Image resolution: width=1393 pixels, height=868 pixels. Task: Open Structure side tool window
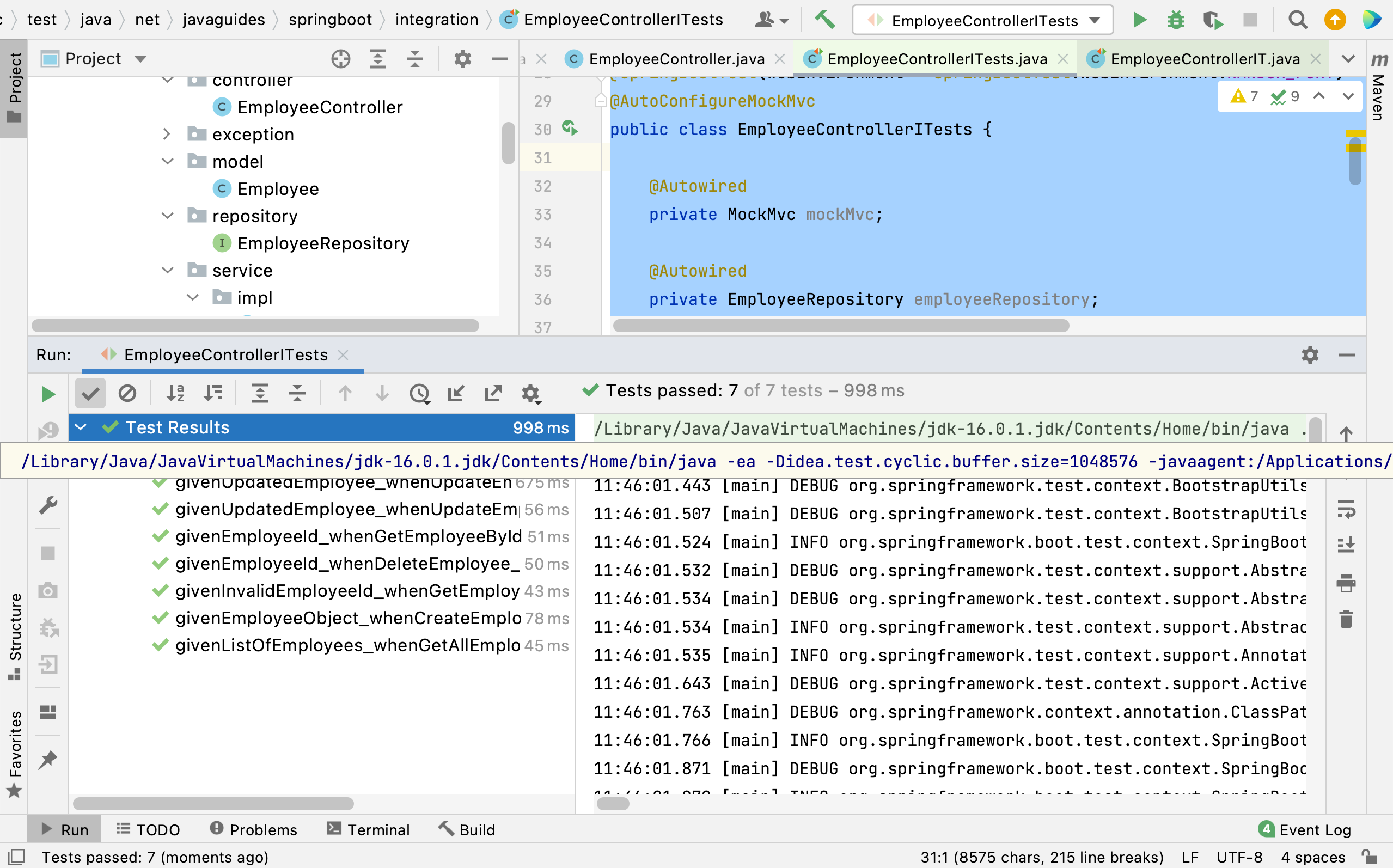15,636
